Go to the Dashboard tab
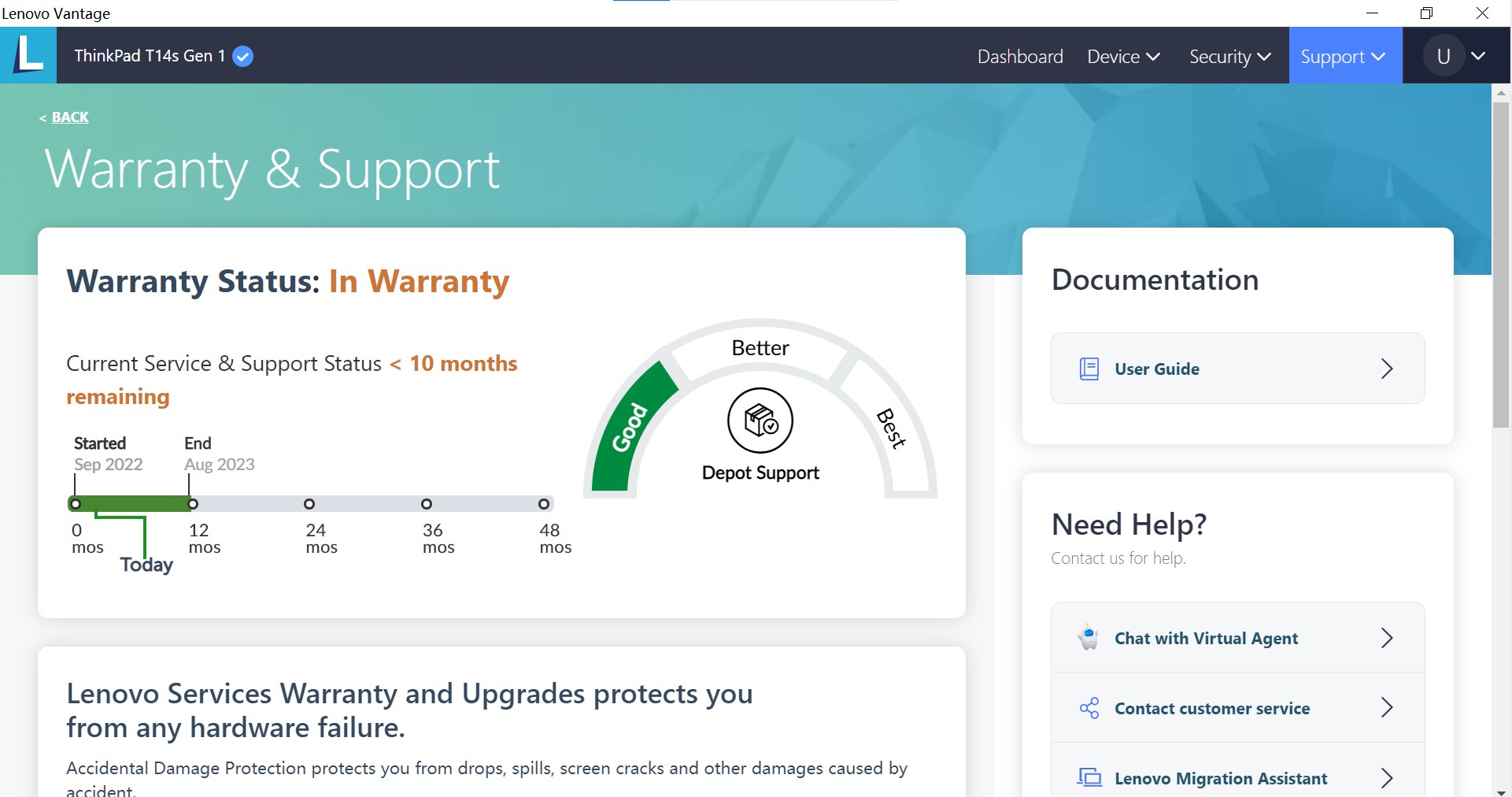1512x797 pixels. pos(1020,57)
